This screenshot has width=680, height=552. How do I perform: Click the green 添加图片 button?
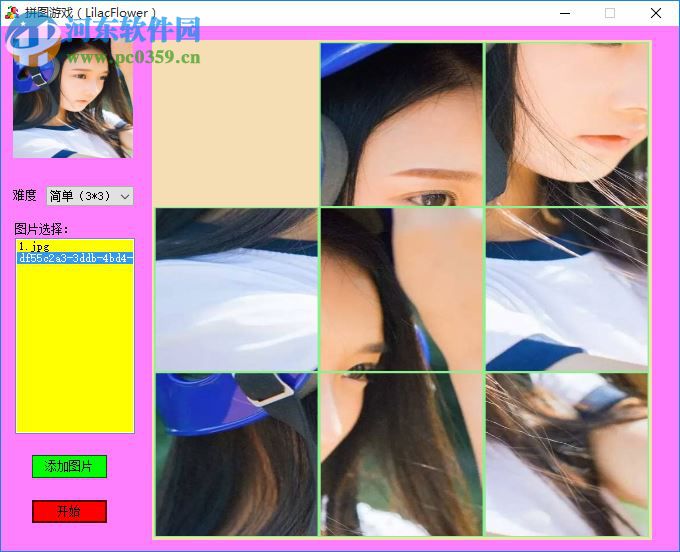point(69,467)
